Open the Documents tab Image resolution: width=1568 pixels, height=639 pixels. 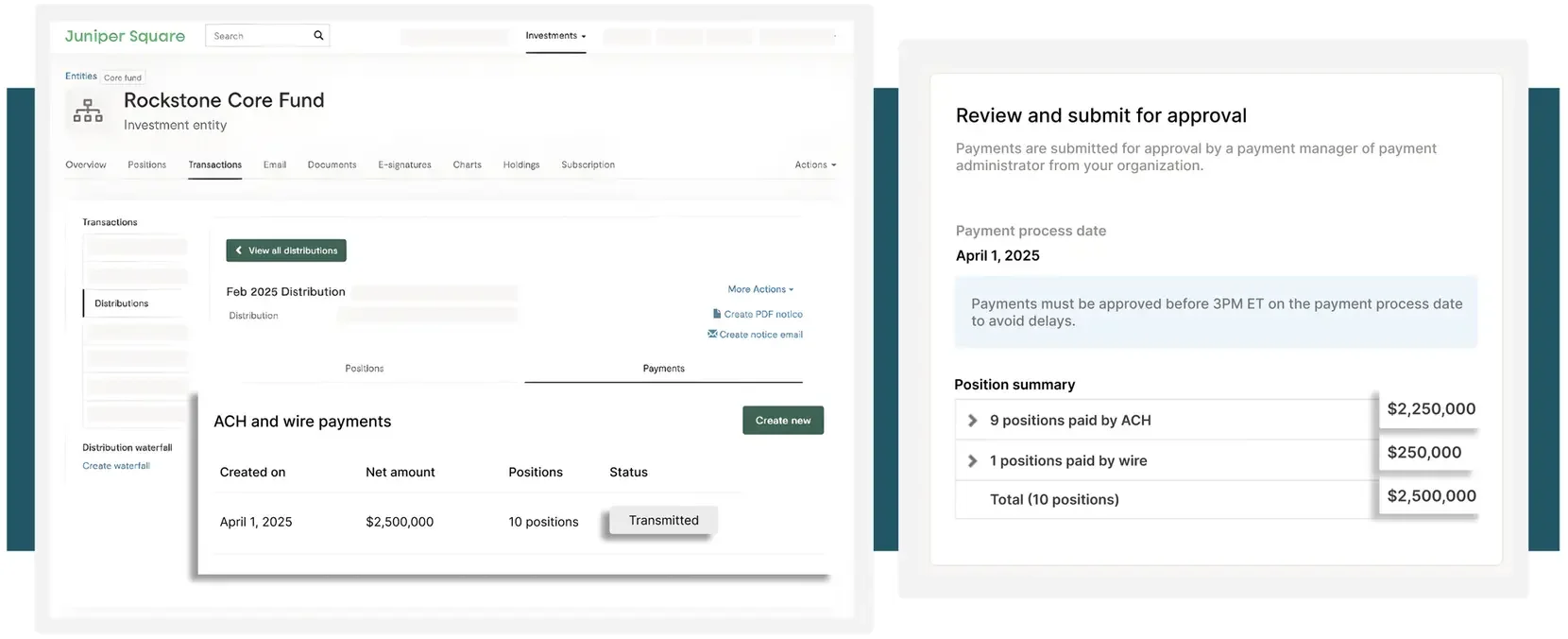(332, 164)
